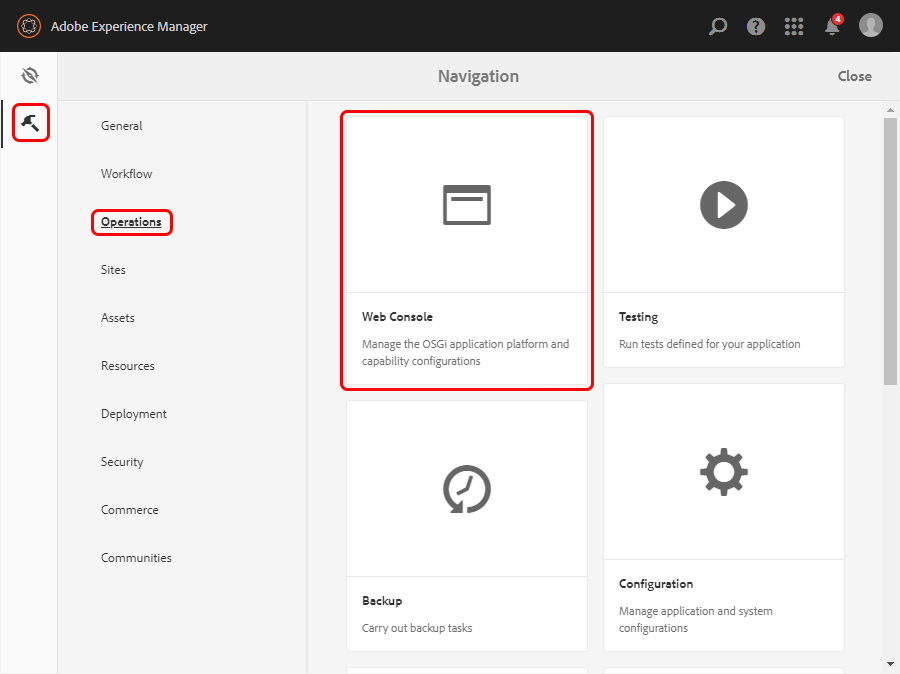Select the Commerce category

coord(130,510)
